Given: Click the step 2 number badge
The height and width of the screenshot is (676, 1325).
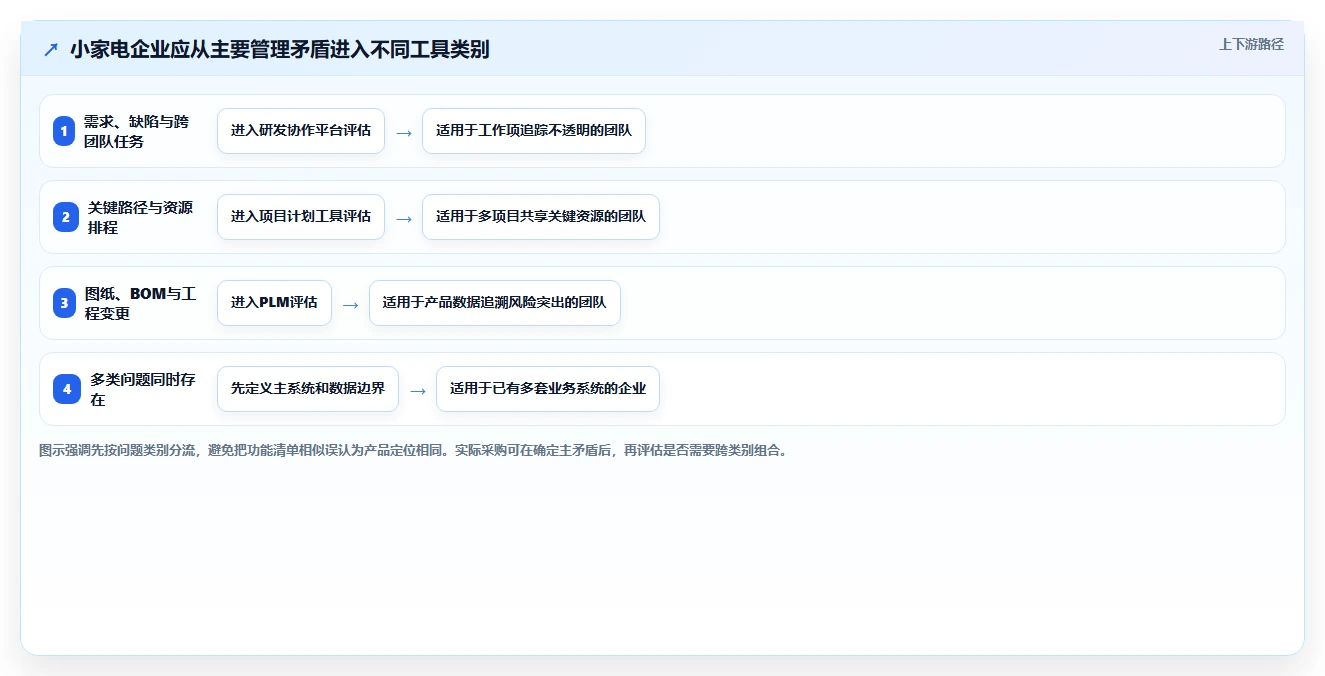Looking at the screenshot, I should coord(66,217).
